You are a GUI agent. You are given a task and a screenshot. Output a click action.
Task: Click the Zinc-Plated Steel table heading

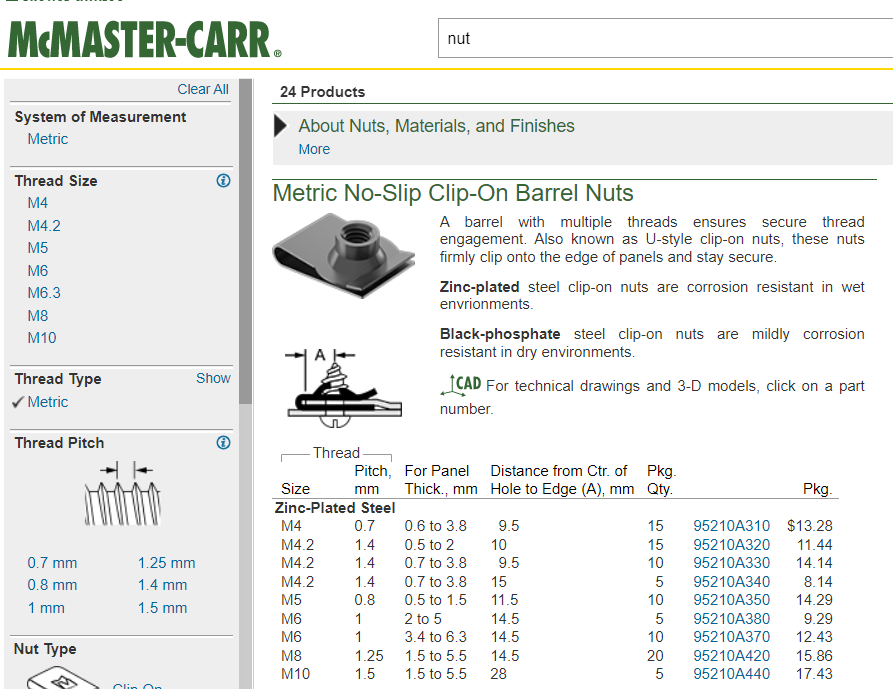(x=335, y=507)
